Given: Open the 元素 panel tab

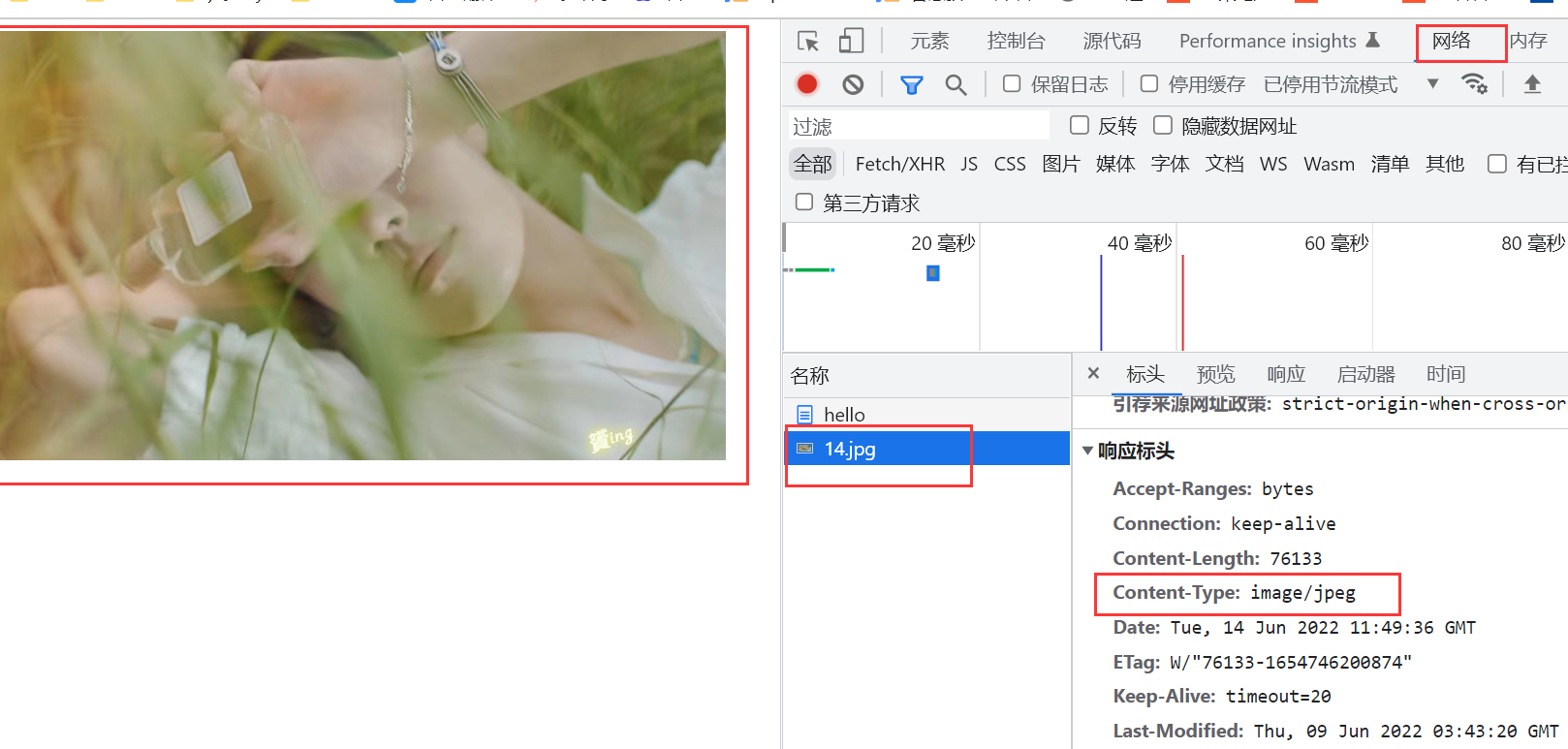Looking at the screenshot, I should (x=929, y=41).
